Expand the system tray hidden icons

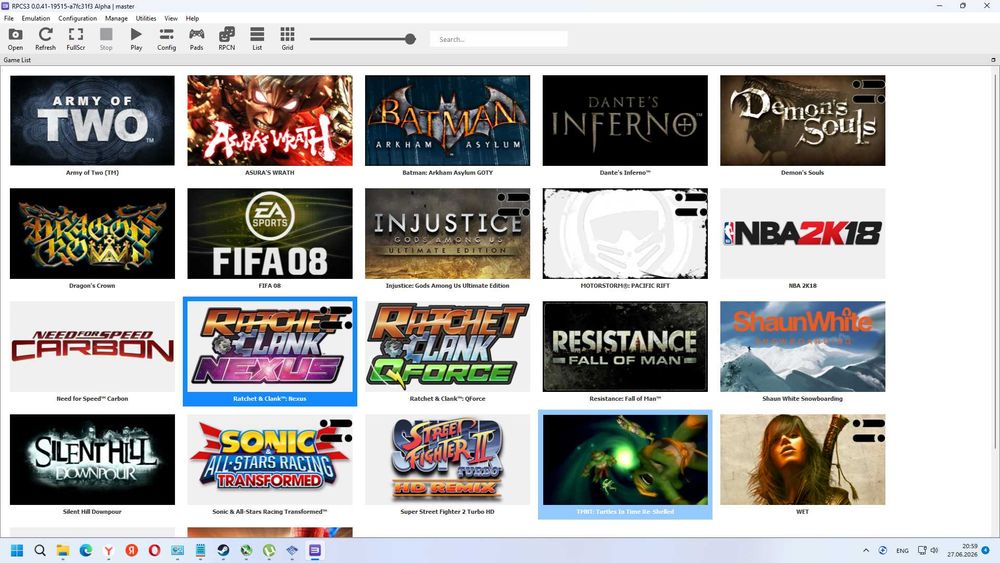[865, 550]
